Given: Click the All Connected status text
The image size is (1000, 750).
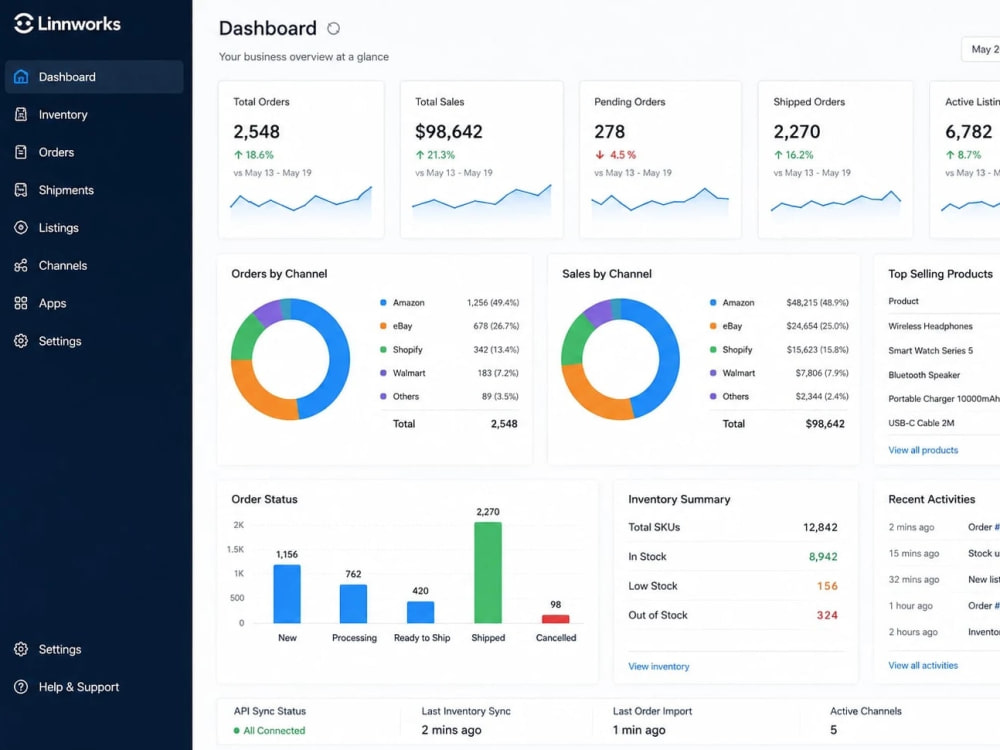Looking at the screenshot, I should click(x=274, y=731).
